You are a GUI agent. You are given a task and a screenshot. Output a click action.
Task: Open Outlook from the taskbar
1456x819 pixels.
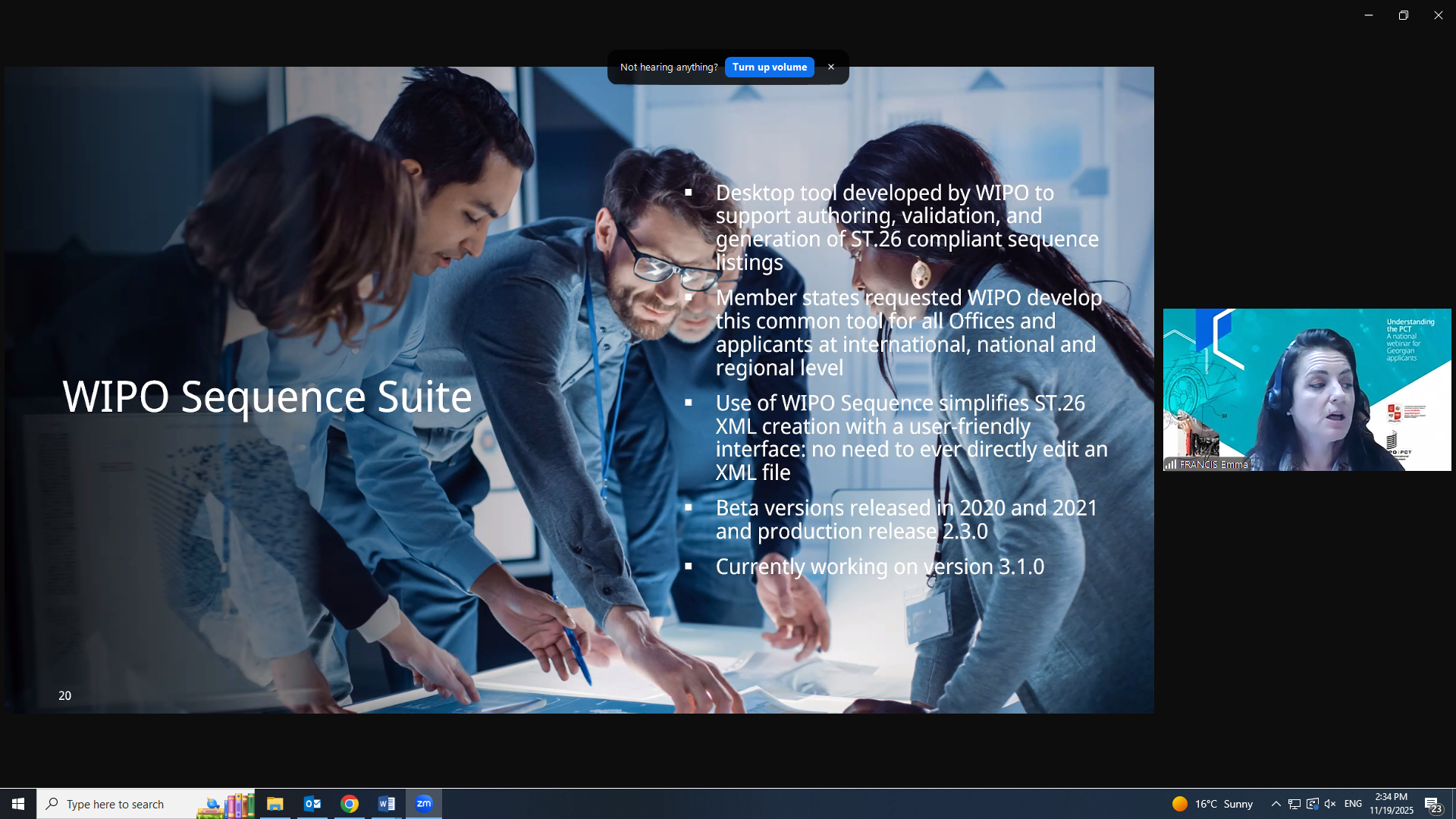(x=312, y=804)
